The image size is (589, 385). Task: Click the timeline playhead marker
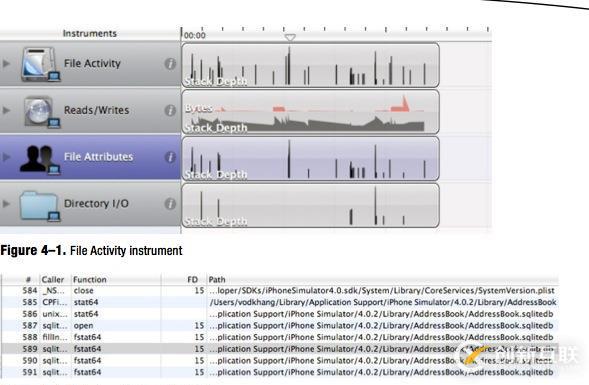(290, 37)
